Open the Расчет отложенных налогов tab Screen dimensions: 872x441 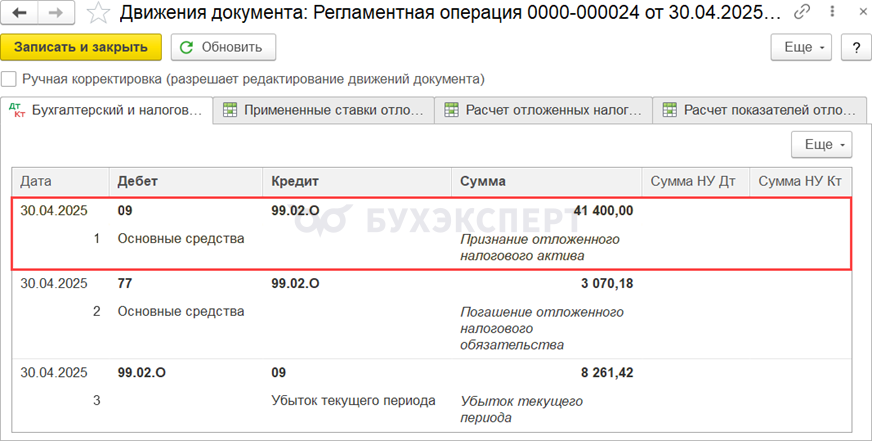click(543, 110)
